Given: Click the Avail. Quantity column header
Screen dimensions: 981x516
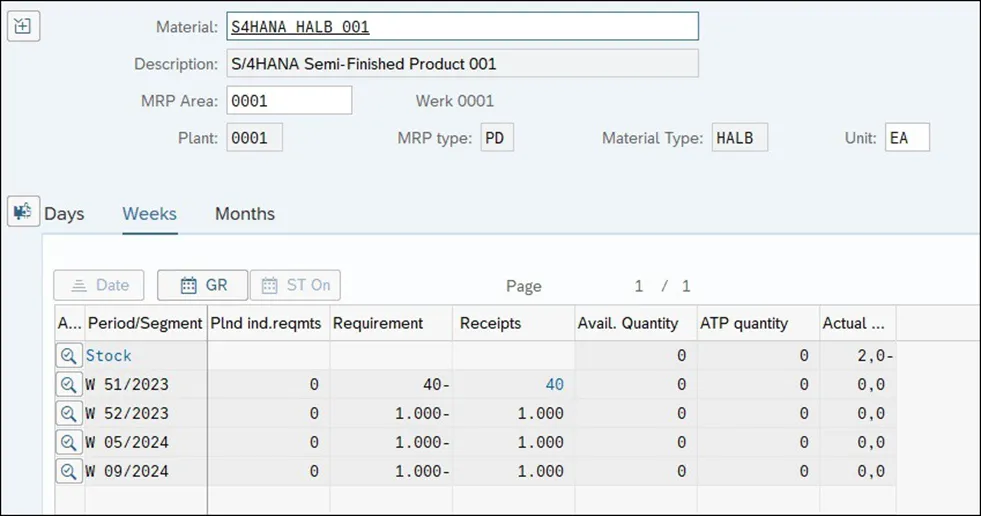Looking at the screenshot, I should coord(636,323).
